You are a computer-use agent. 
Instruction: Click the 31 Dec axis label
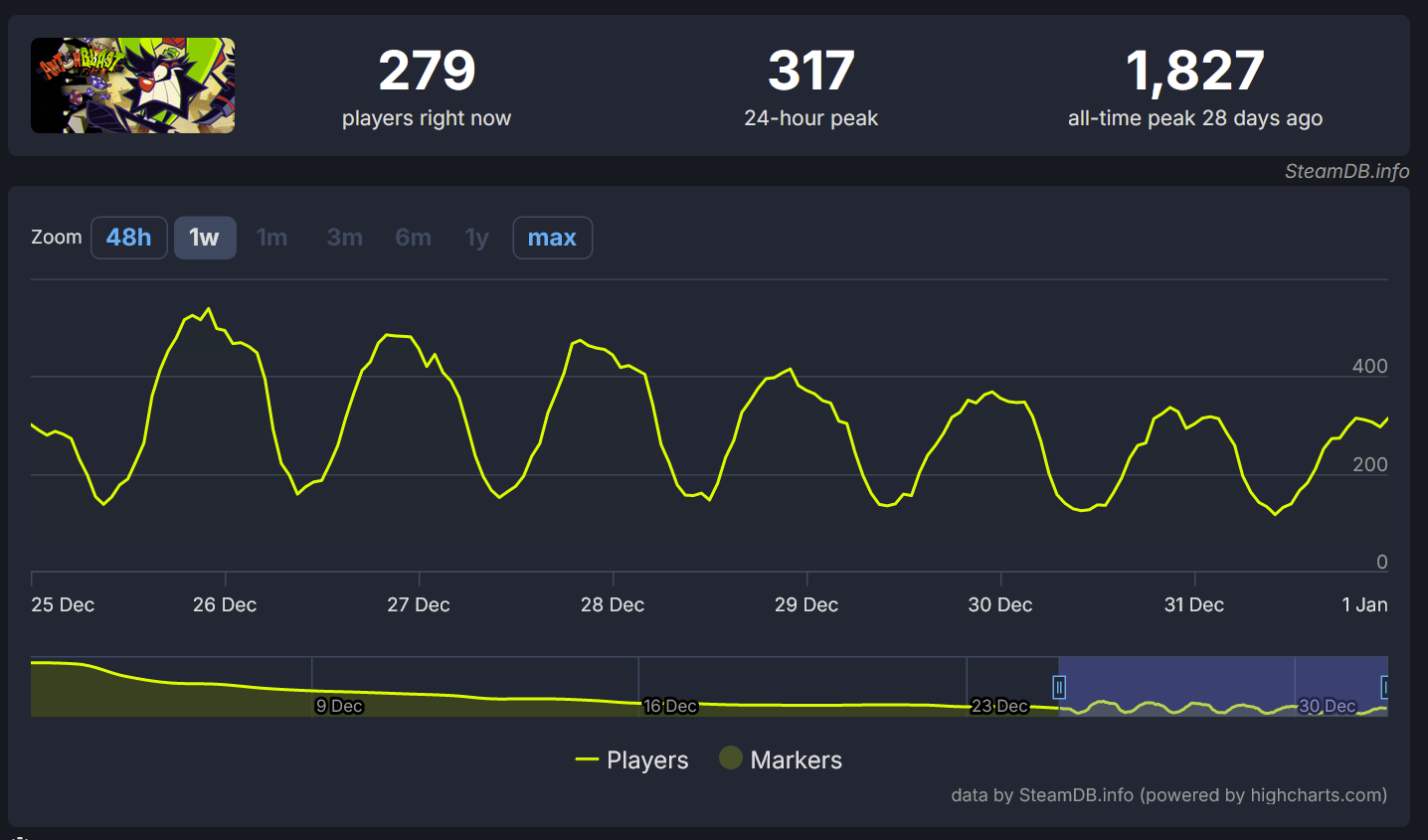pos(1194,604)
